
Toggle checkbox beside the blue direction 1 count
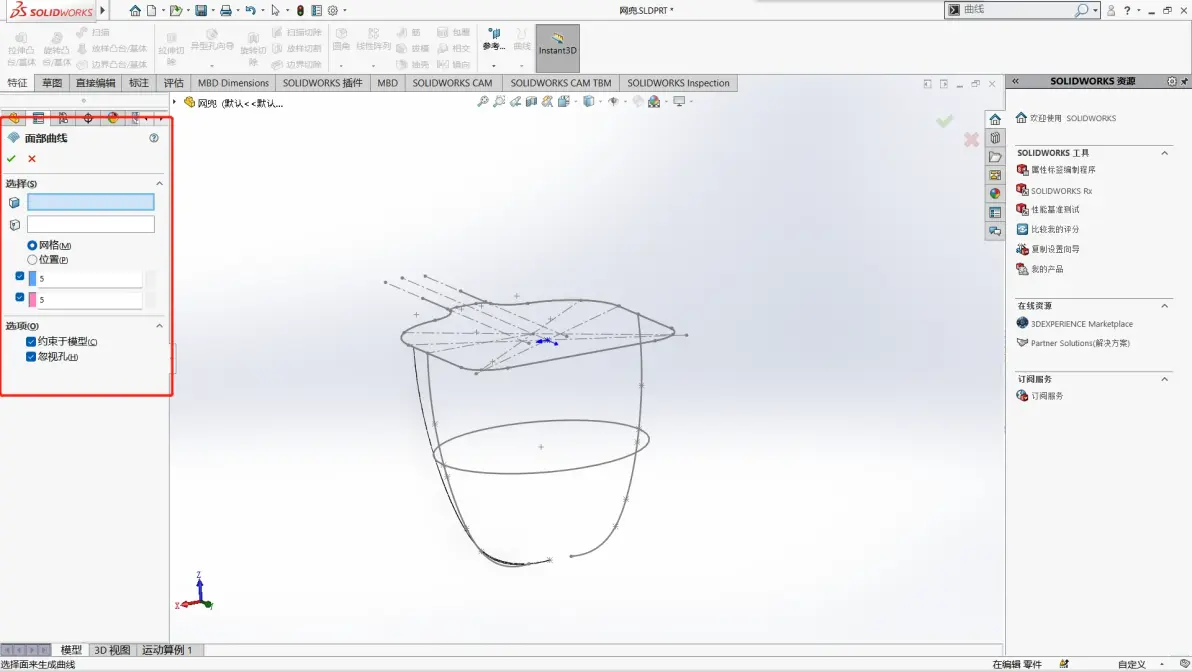(20, 277)
